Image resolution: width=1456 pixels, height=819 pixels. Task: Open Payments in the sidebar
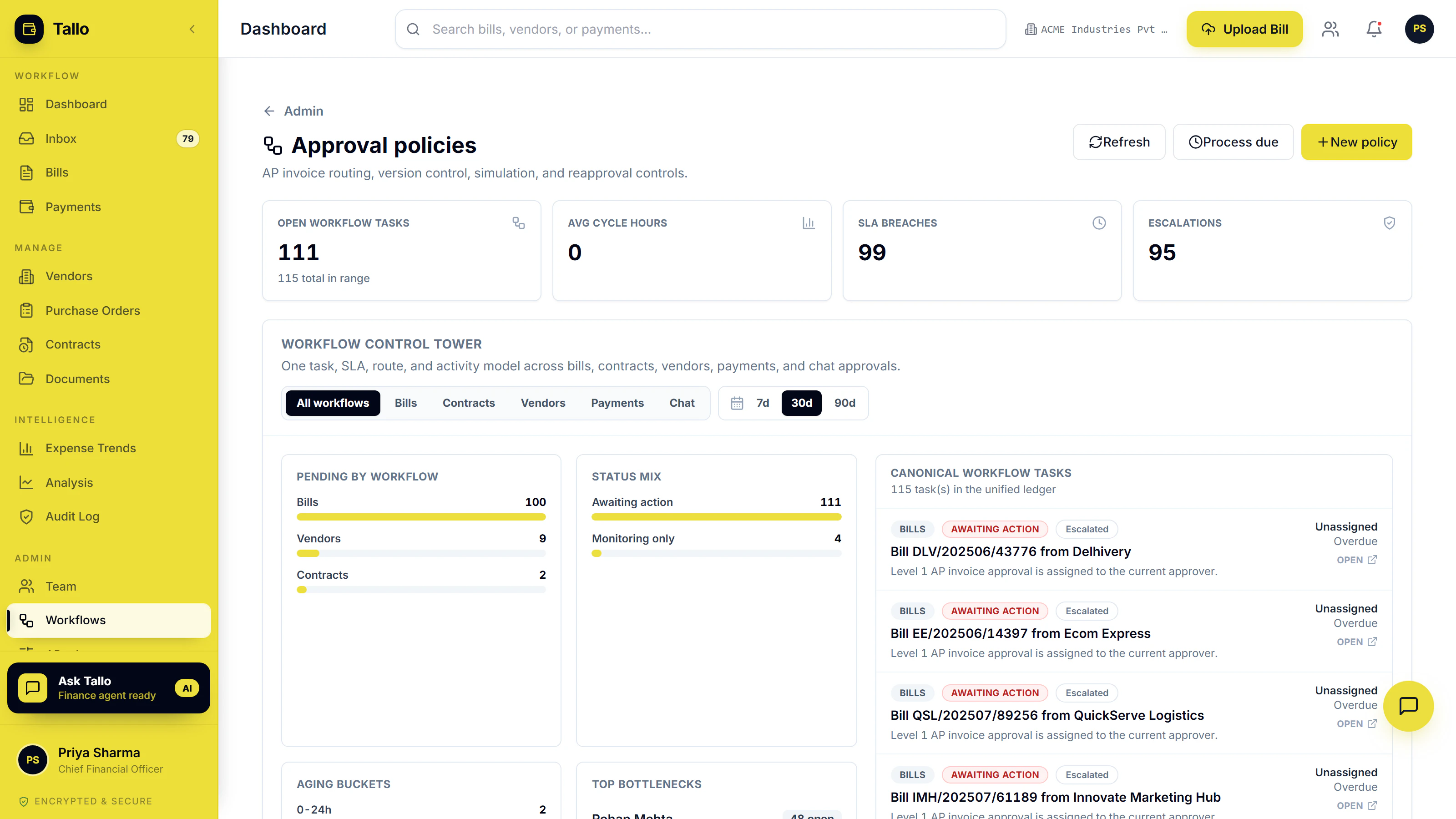point(109,207)
